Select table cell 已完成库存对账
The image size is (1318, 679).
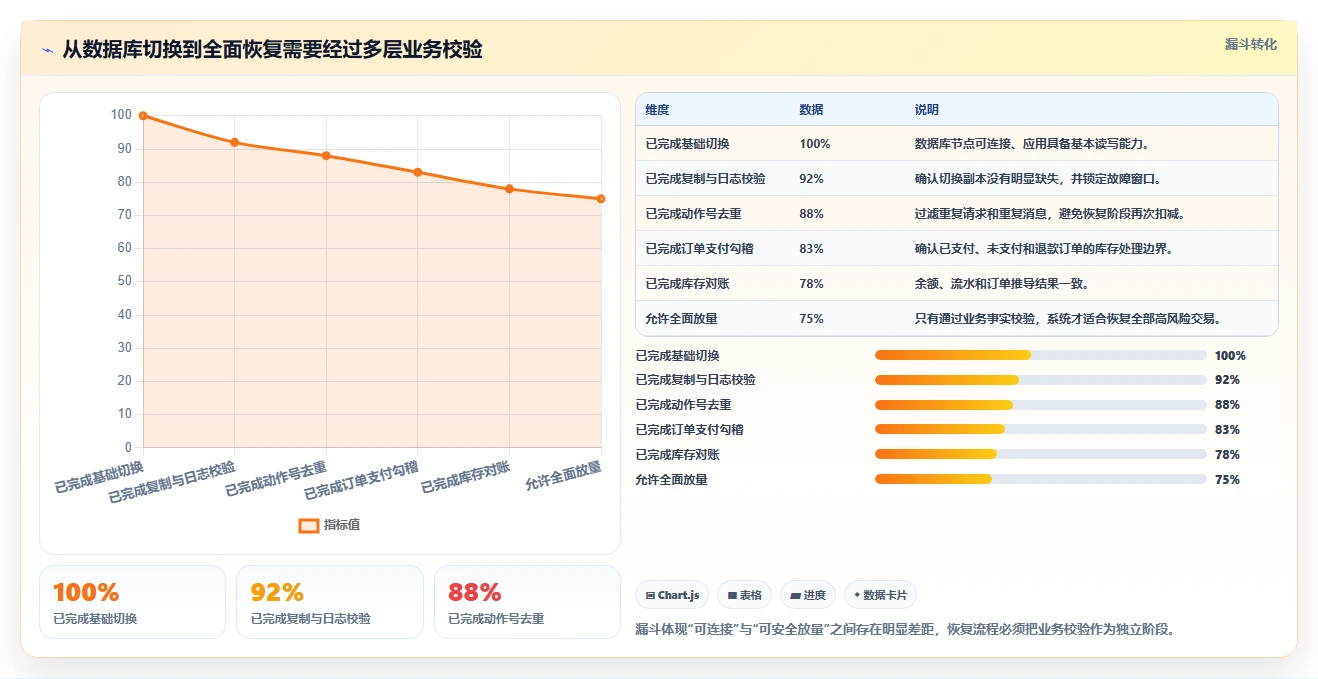(x=688, y=284)
